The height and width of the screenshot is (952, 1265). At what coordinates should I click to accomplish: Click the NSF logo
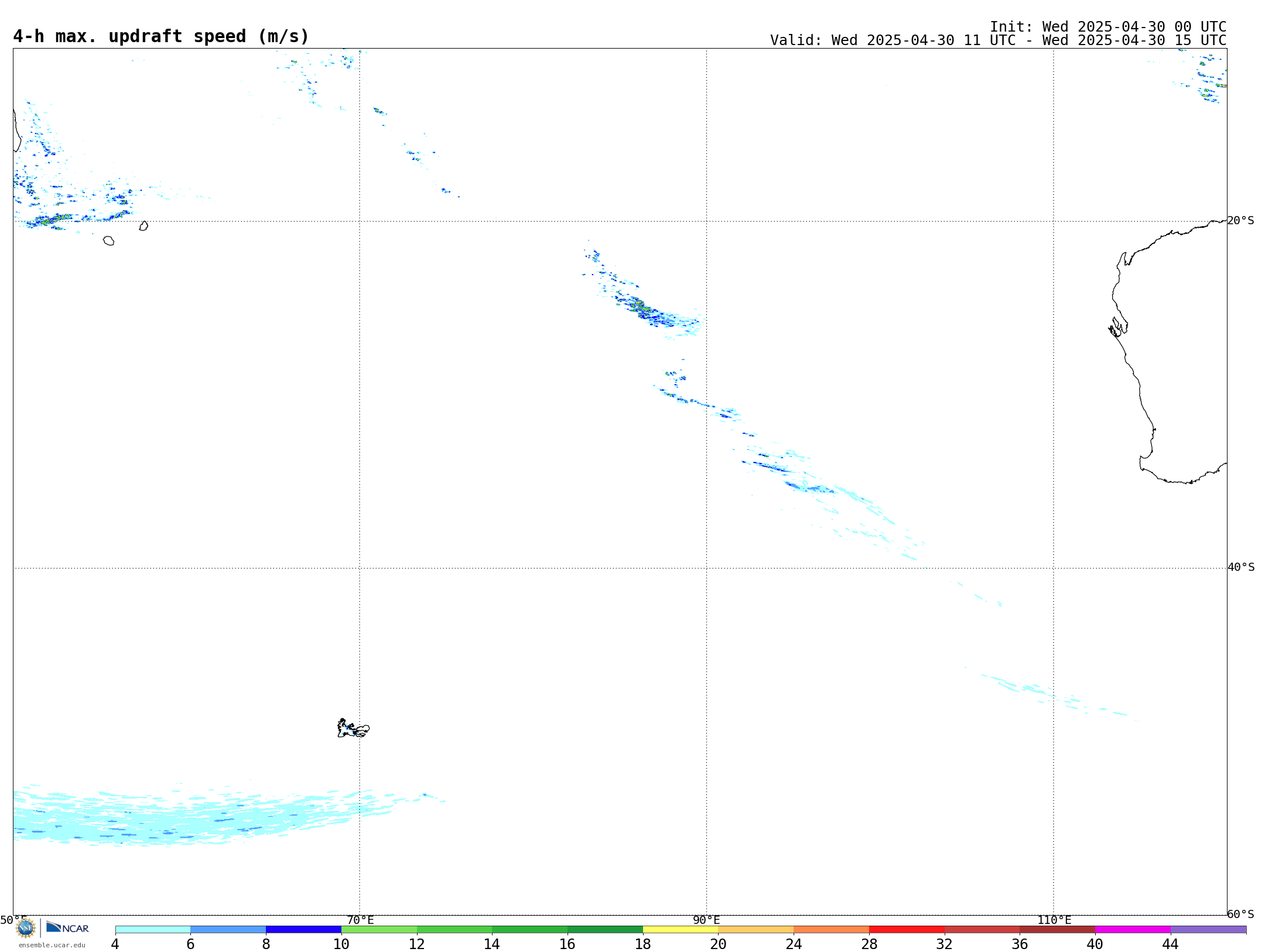(26, 928)
